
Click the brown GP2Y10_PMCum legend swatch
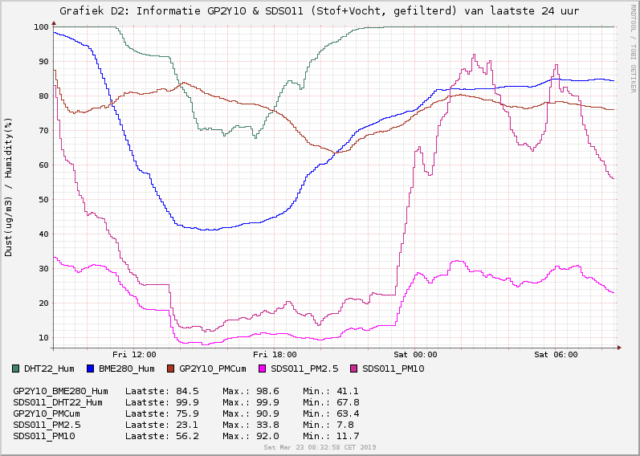pyautogui.click(x=171, y=368)
